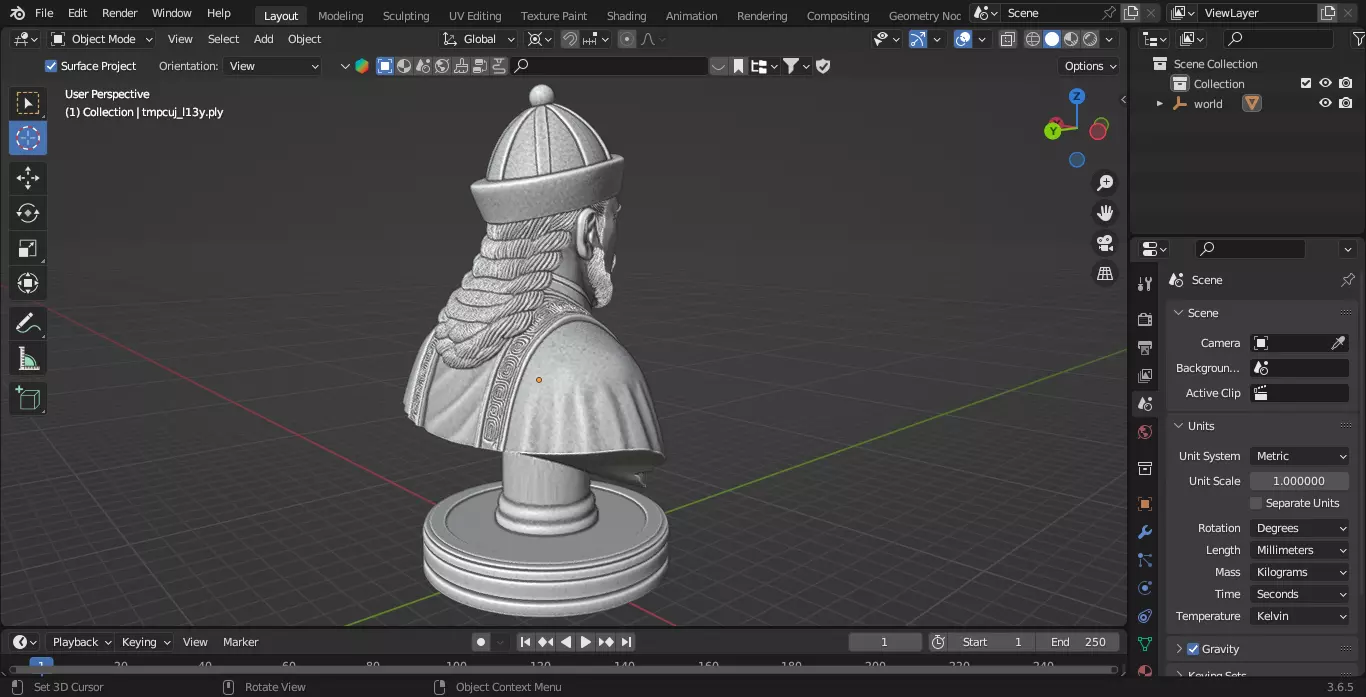The width and height of the screenshot is (1366, 697).
Task: Open the Physics properties tab
Action: pos(1145,588)
